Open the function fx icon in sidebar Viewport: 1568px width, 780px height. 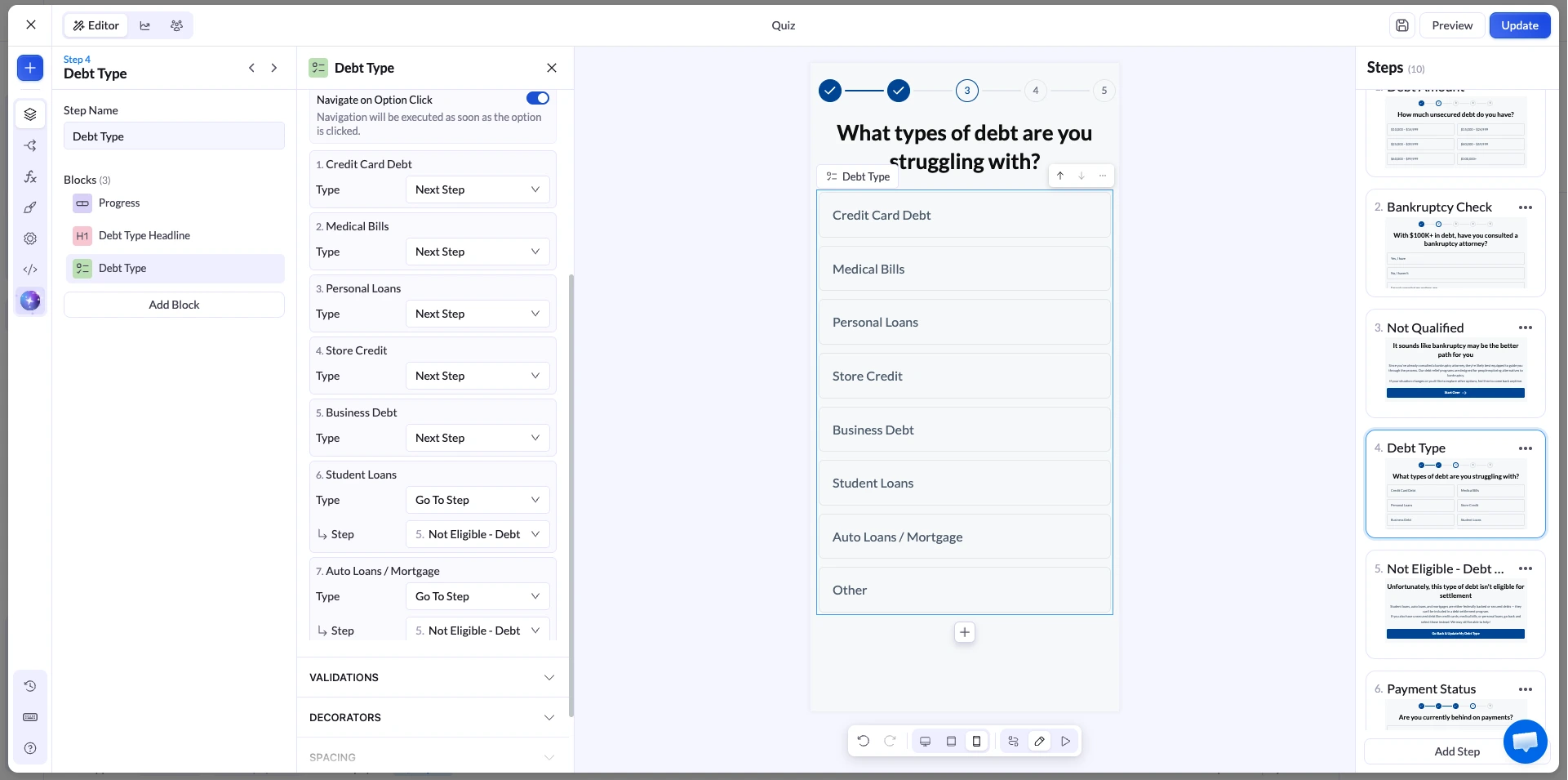pos(30,176)
